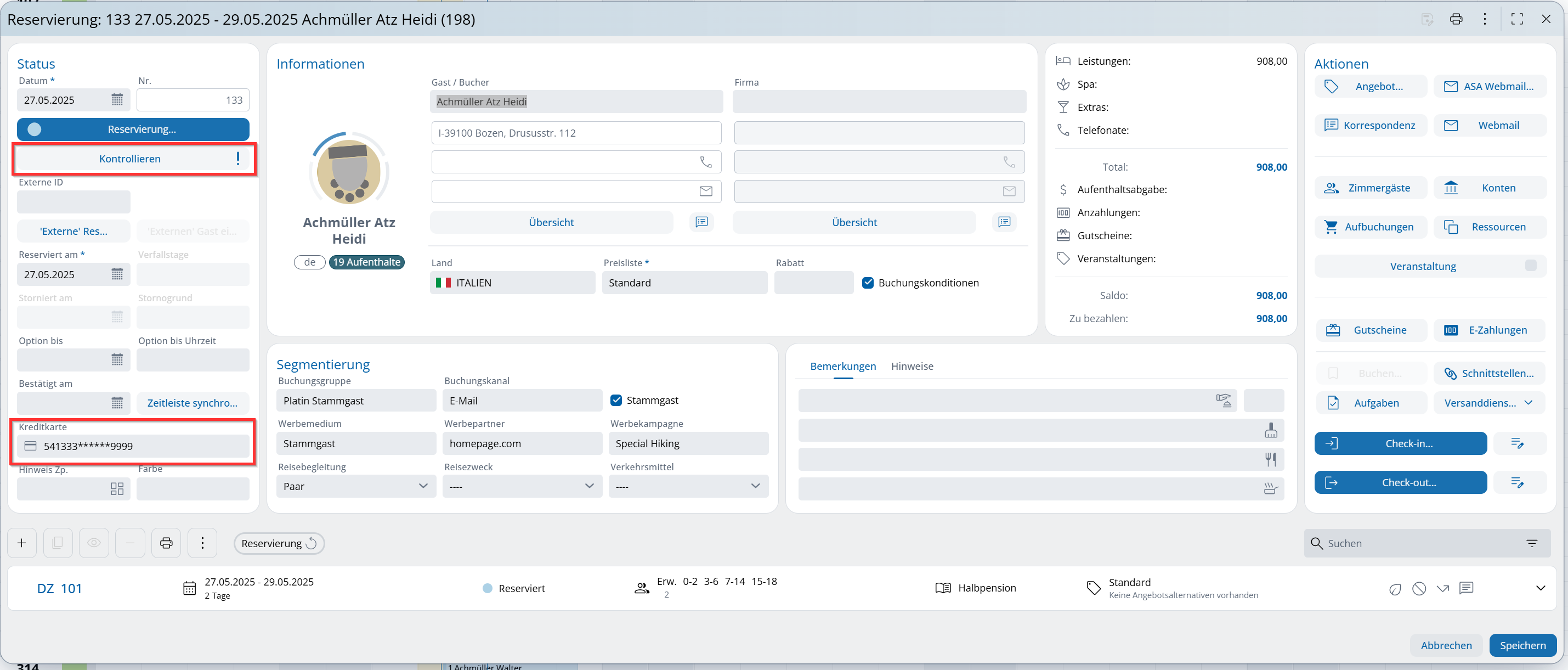Open Bestätigt am calendar picker
The image size is (1568, 670).
point(117,403)
